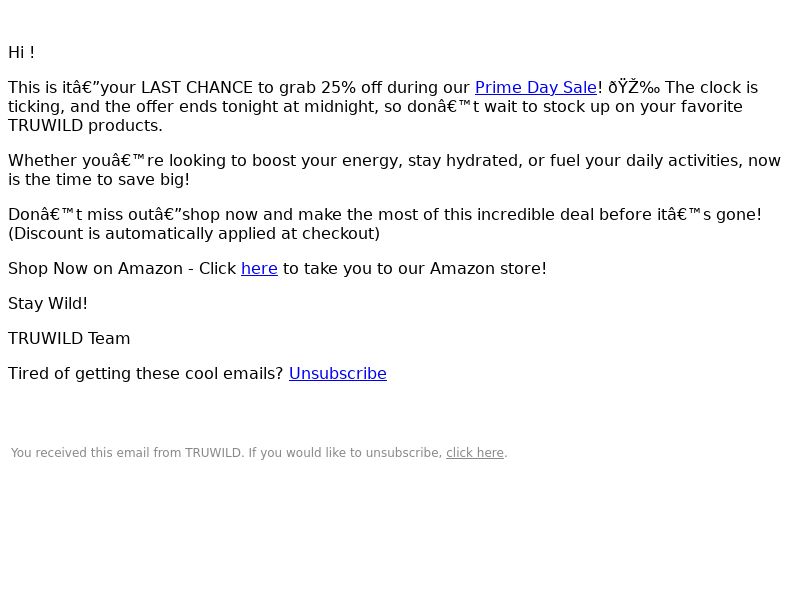Click the 'TRUWILD products.' text

(85, 126)
